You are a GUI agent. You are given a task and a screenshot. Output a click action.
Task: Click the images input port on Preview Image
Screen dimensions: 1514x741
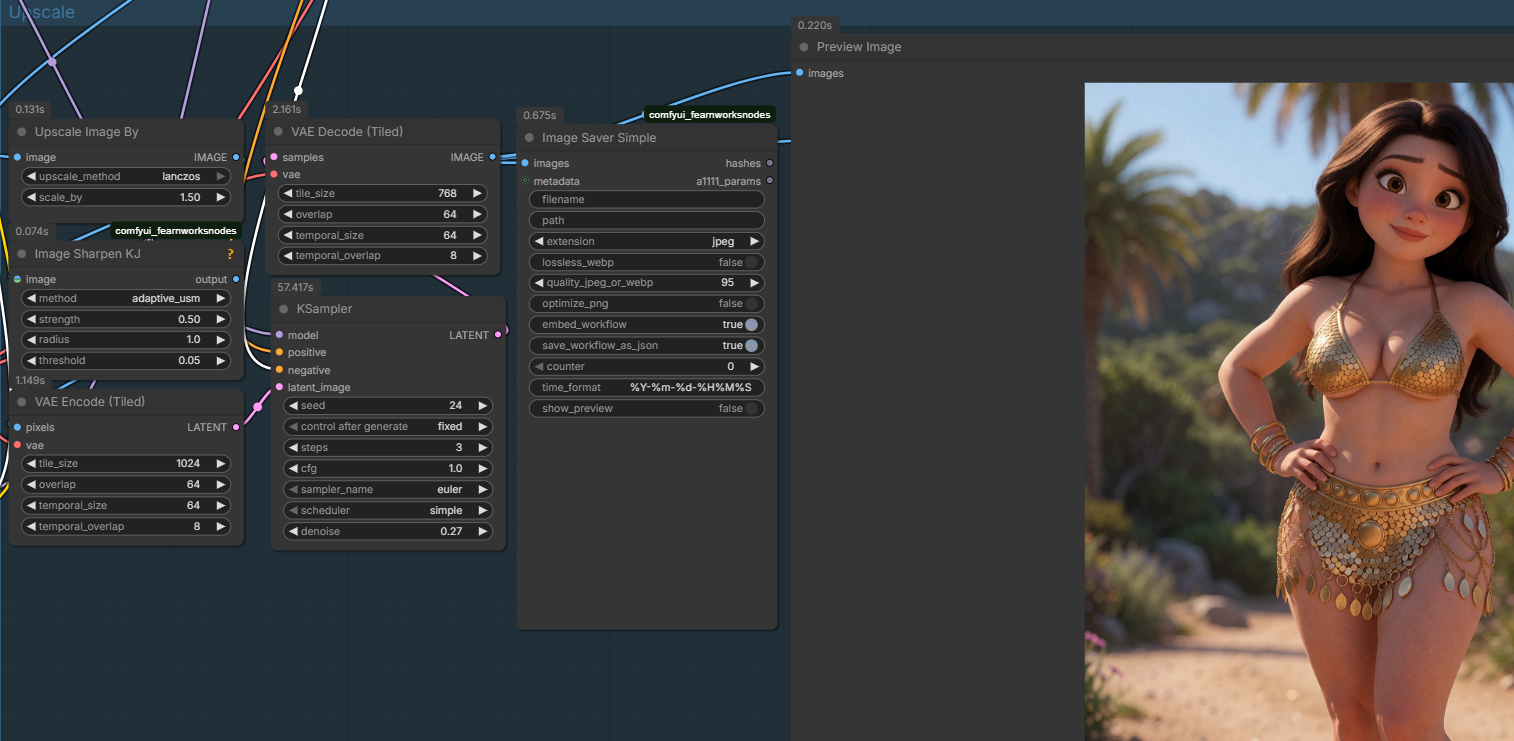tap(799, 73)
